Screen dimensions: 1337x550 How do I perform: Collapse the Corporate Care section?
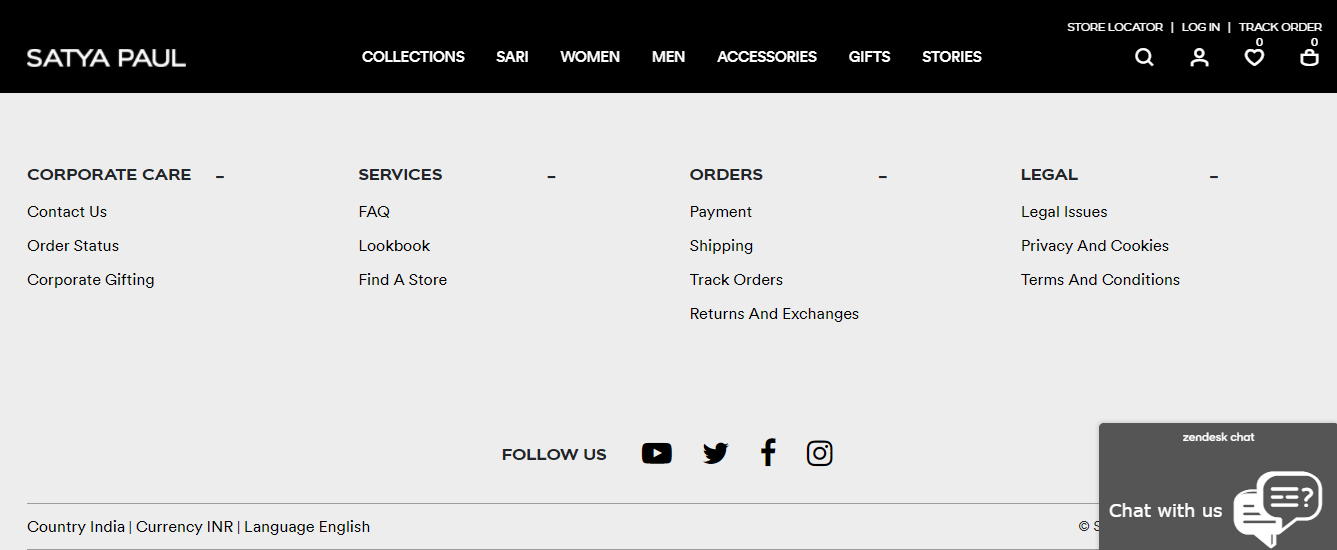pos(220,178)
